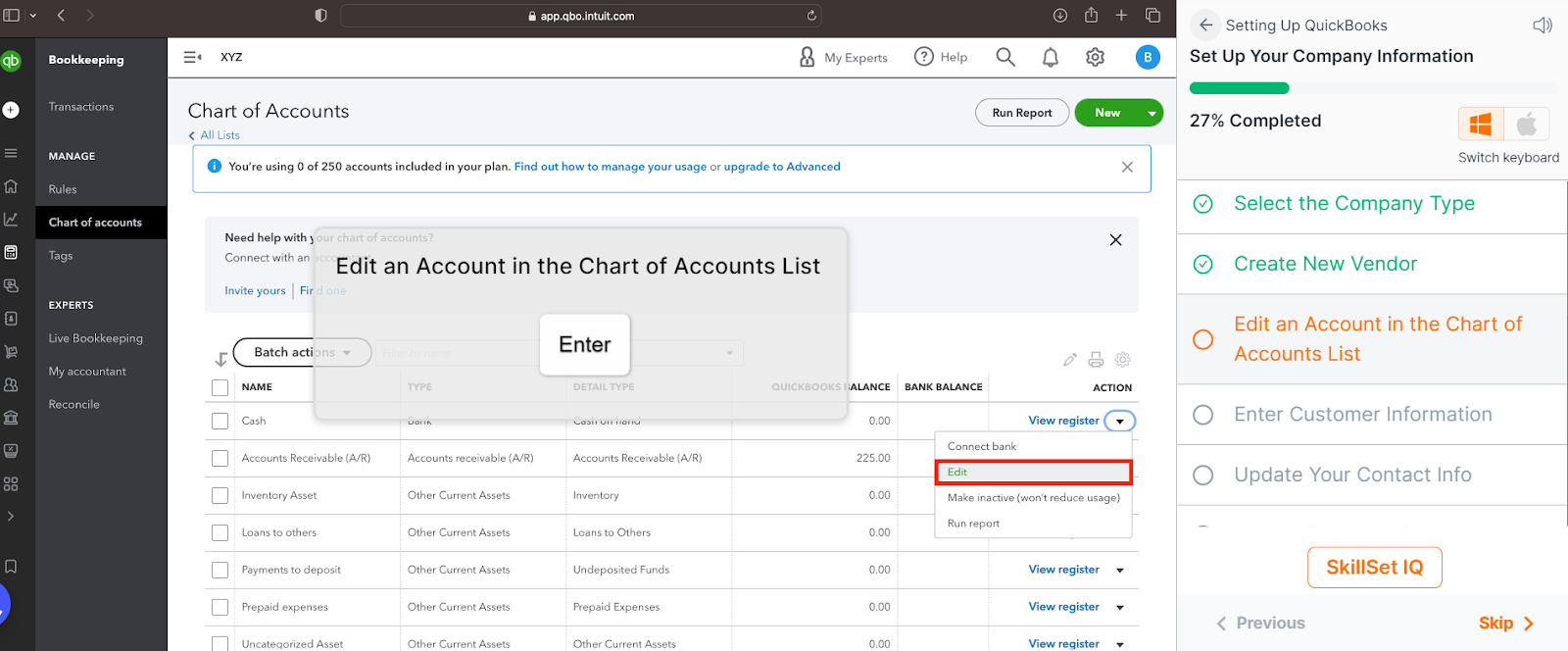
Task: Open the Batch actions dropdown
Action: coord(302,352)
